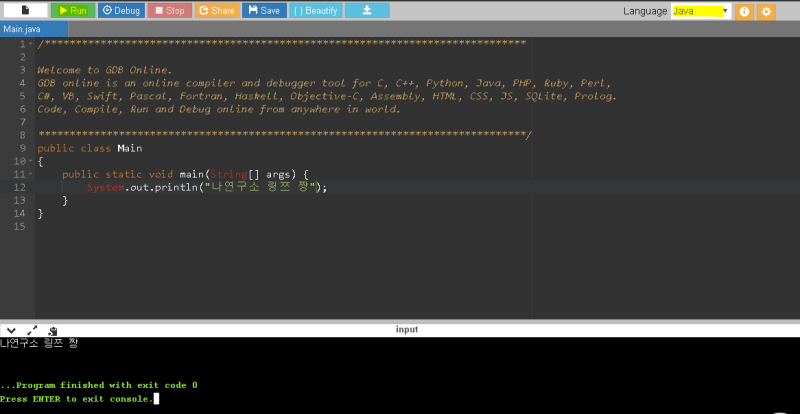
Task: Download the code with download icon
Action: pos(367,10)
